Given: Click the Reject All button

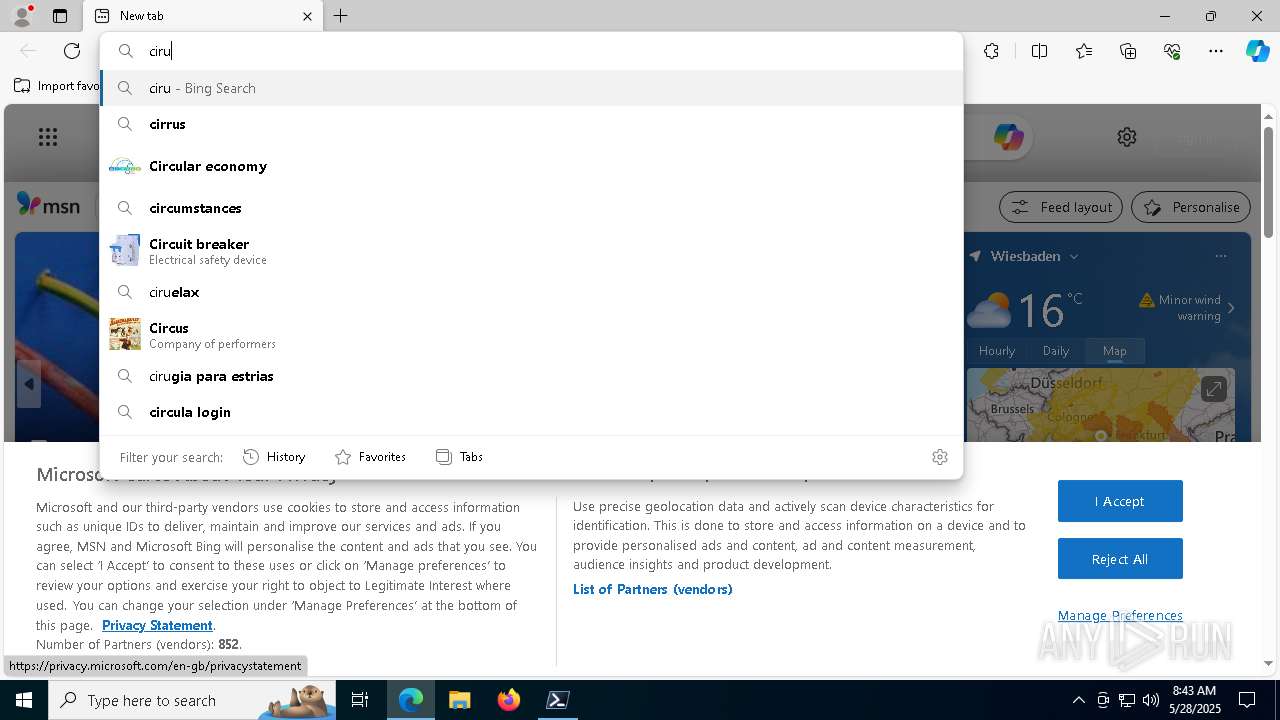Looking at the screenshot, I should click(1120, 559).
